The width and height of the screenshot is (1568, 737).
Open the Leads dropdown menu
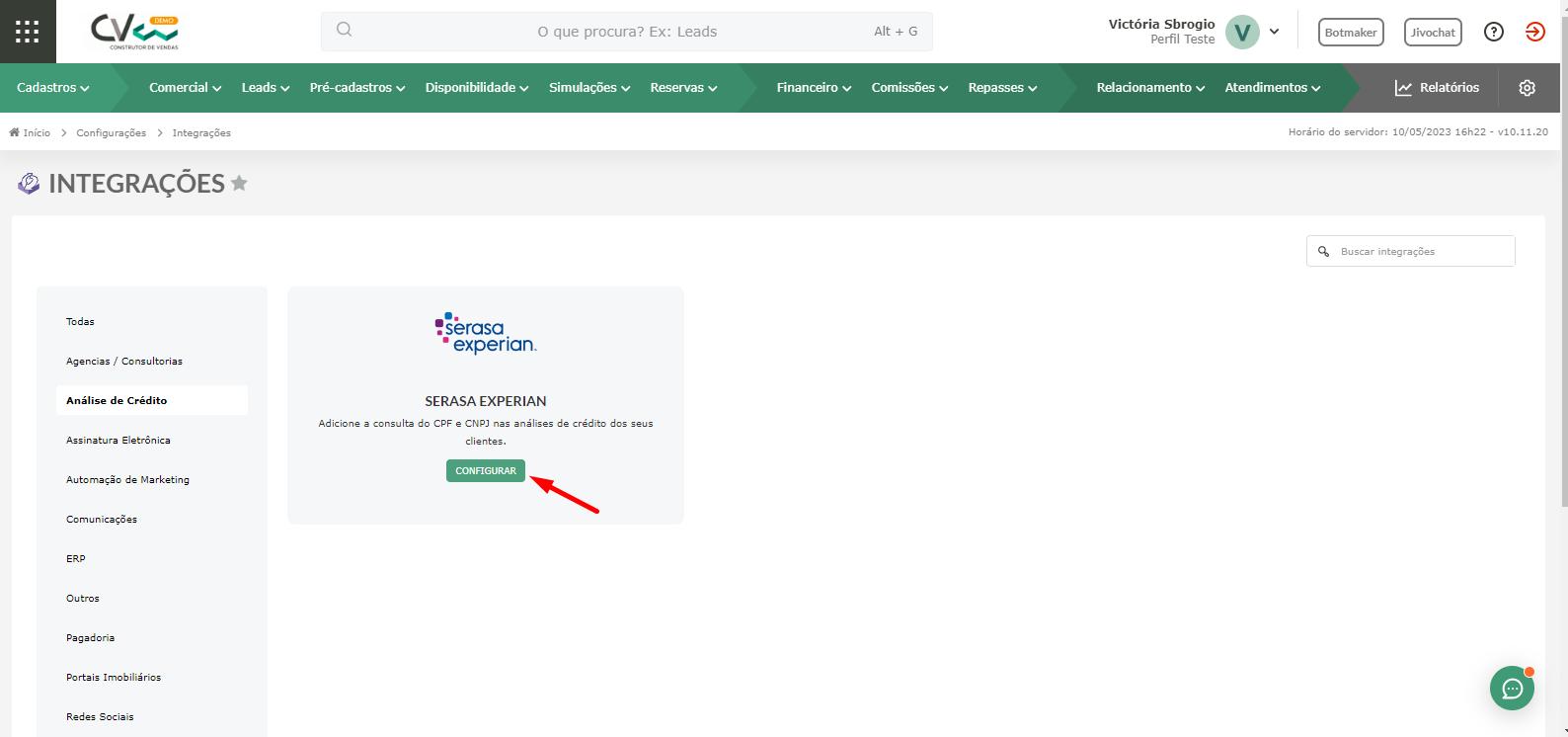[266, 88]
